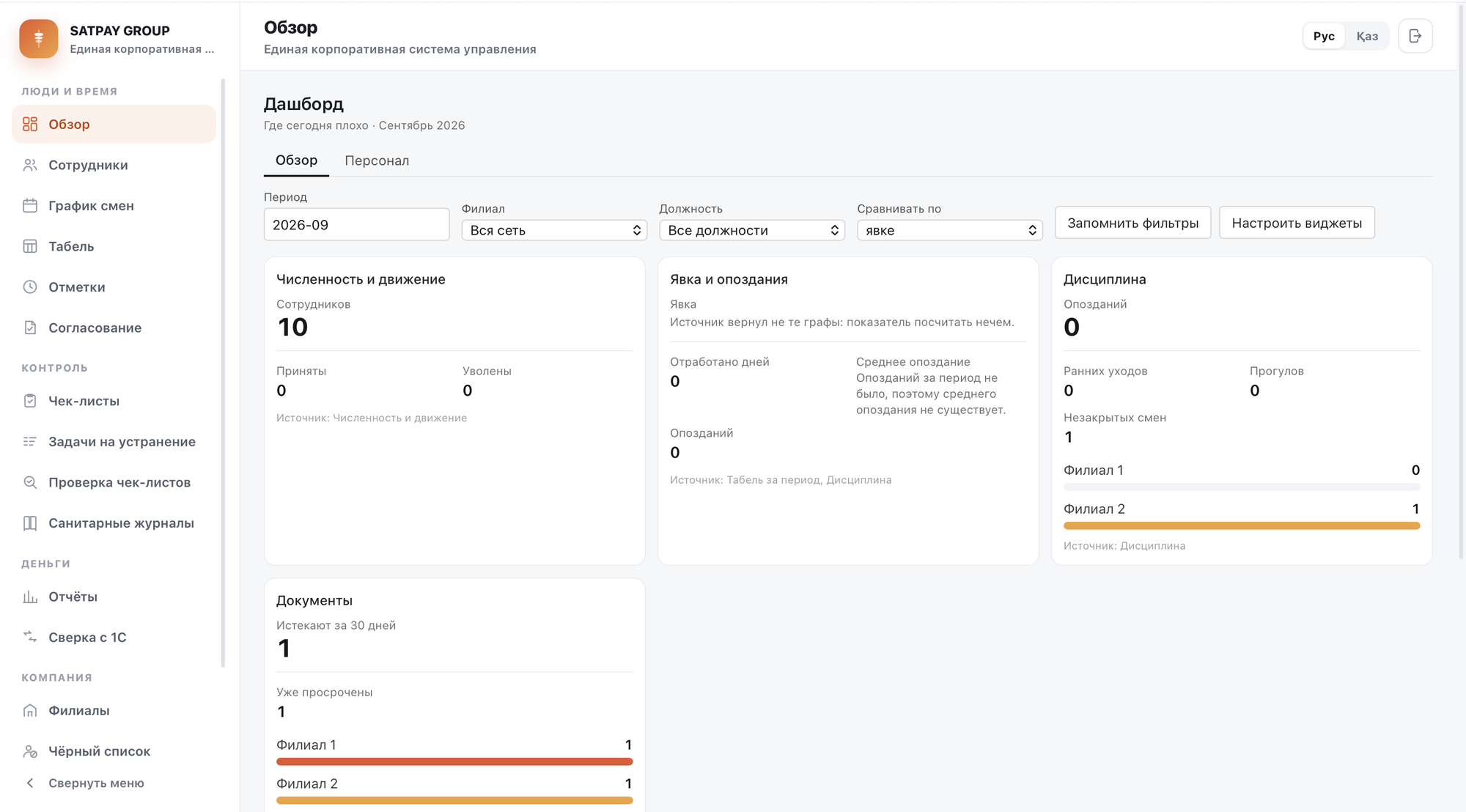Click the sidebar vertical scrollbar

point(223,374)
